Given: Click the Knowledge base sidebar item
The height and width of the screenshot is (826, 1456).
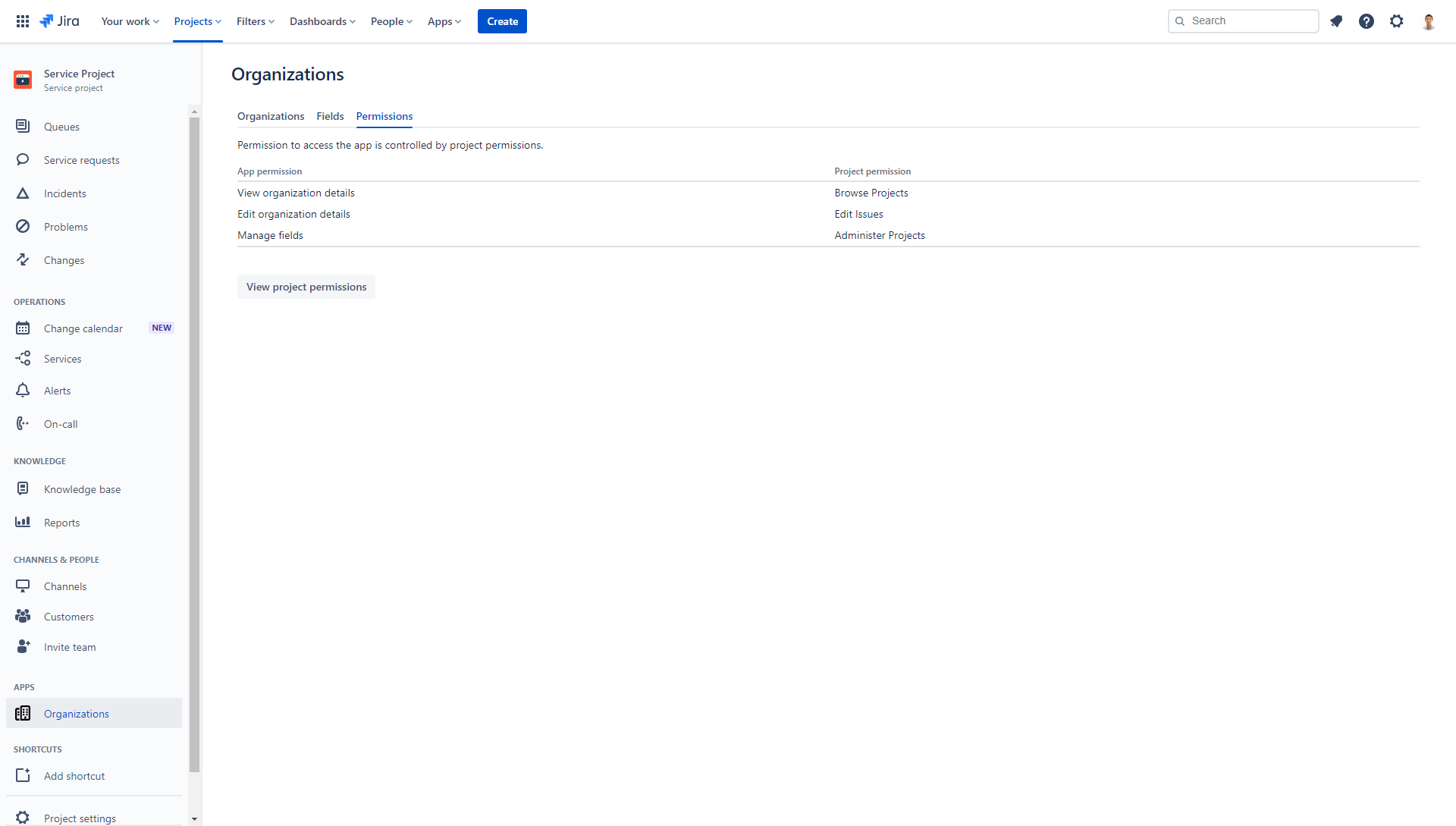Looking at the screenshot, I should (82, 489).
